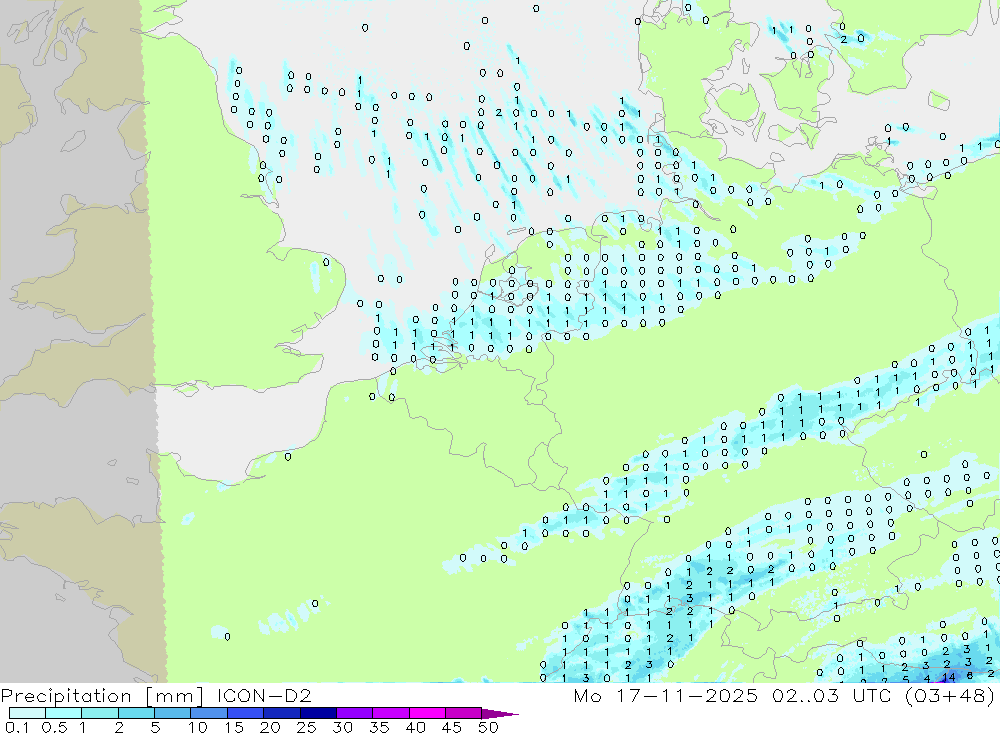This screenshot has height=733, width=1000.
Task: Click the purple swatch between 35 and 40
Action: [x=390, y=713]
